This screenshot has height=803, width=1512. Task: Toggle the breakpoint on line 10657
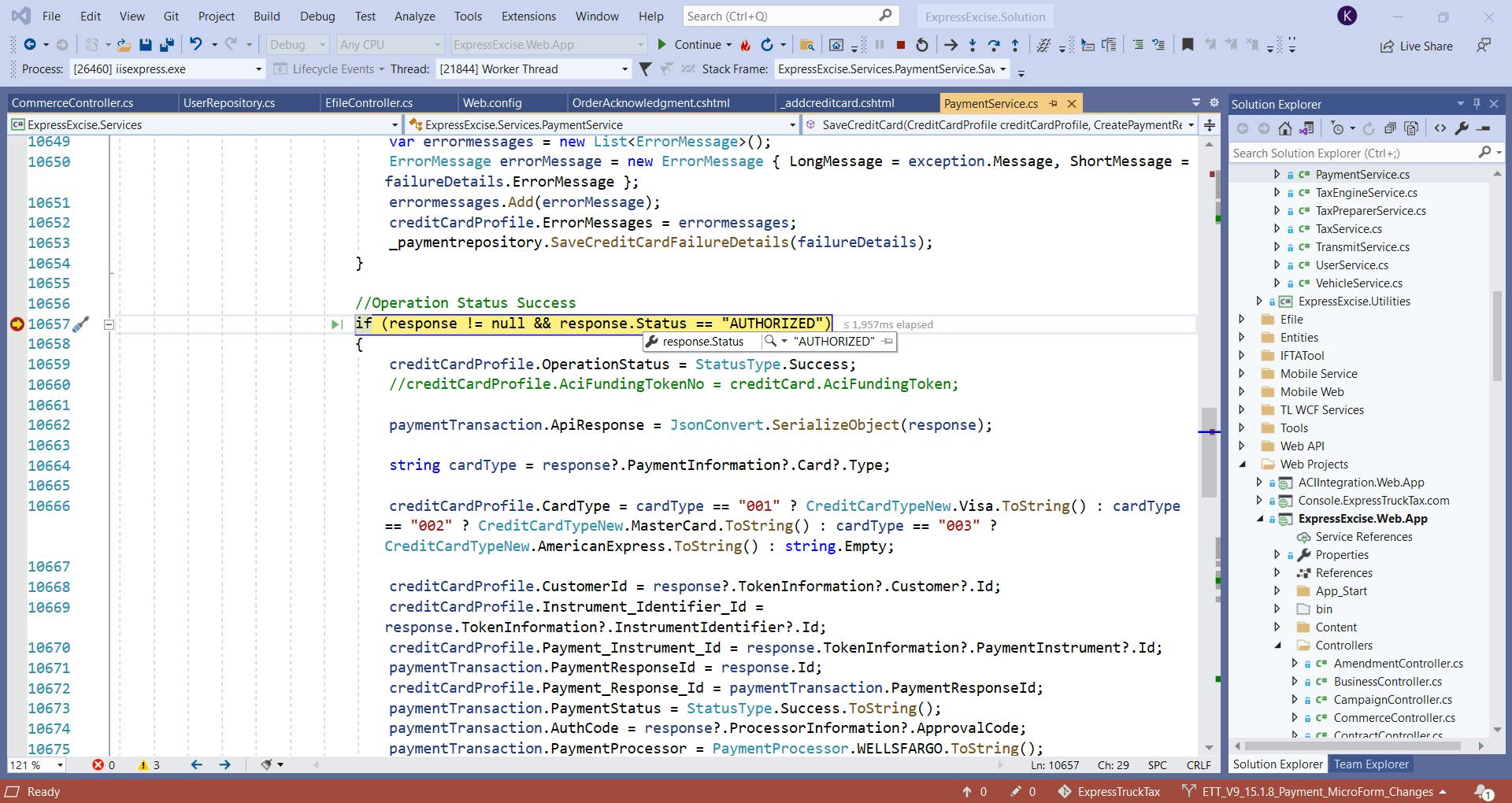click(17, 324)
